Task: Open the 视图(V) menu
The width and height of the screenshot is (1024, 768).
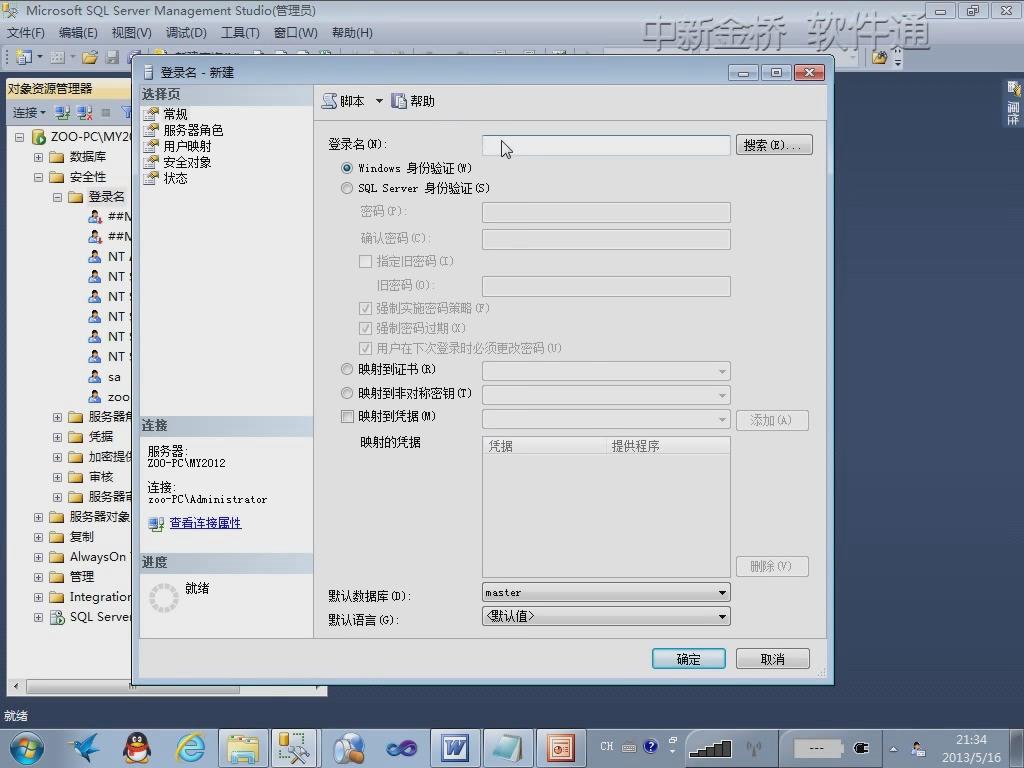Action: (x=131, y=33)
